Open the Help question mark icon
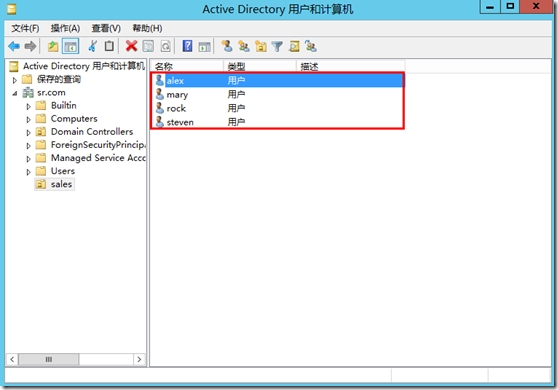 click(187, 46)
